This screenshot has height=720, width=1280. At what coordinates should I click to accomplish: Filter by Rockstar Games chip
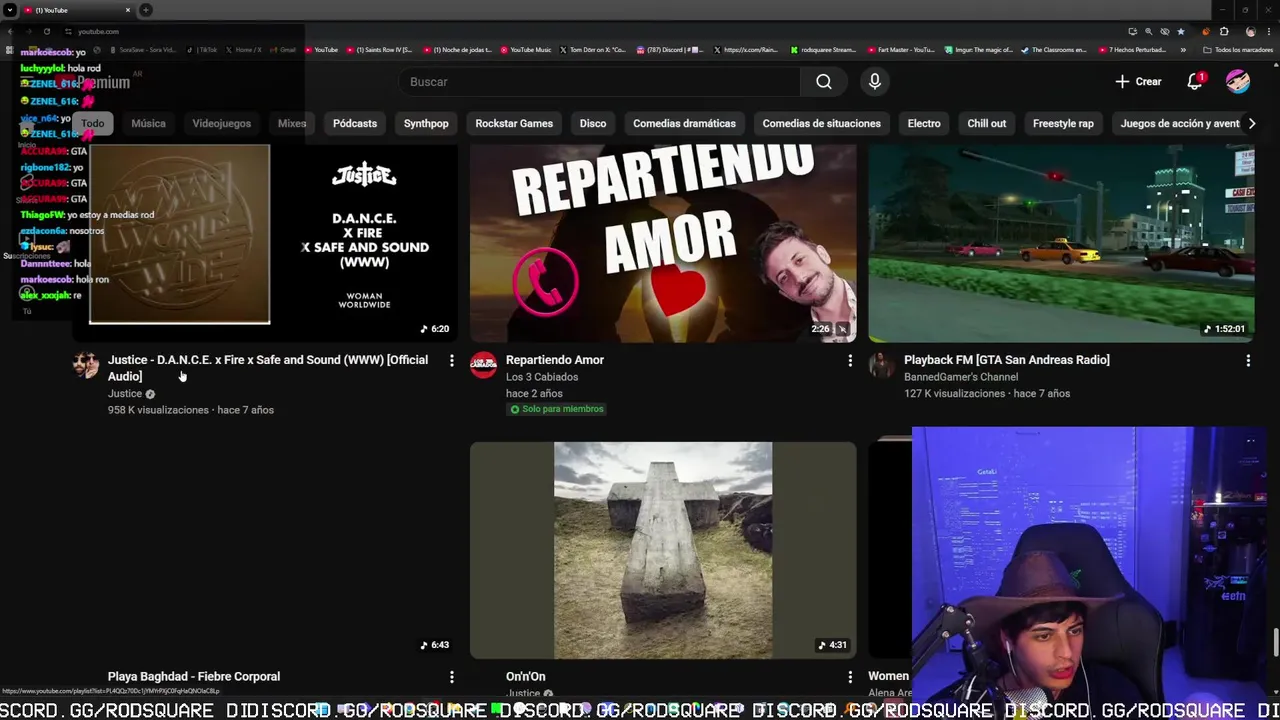tap(514, 123)
